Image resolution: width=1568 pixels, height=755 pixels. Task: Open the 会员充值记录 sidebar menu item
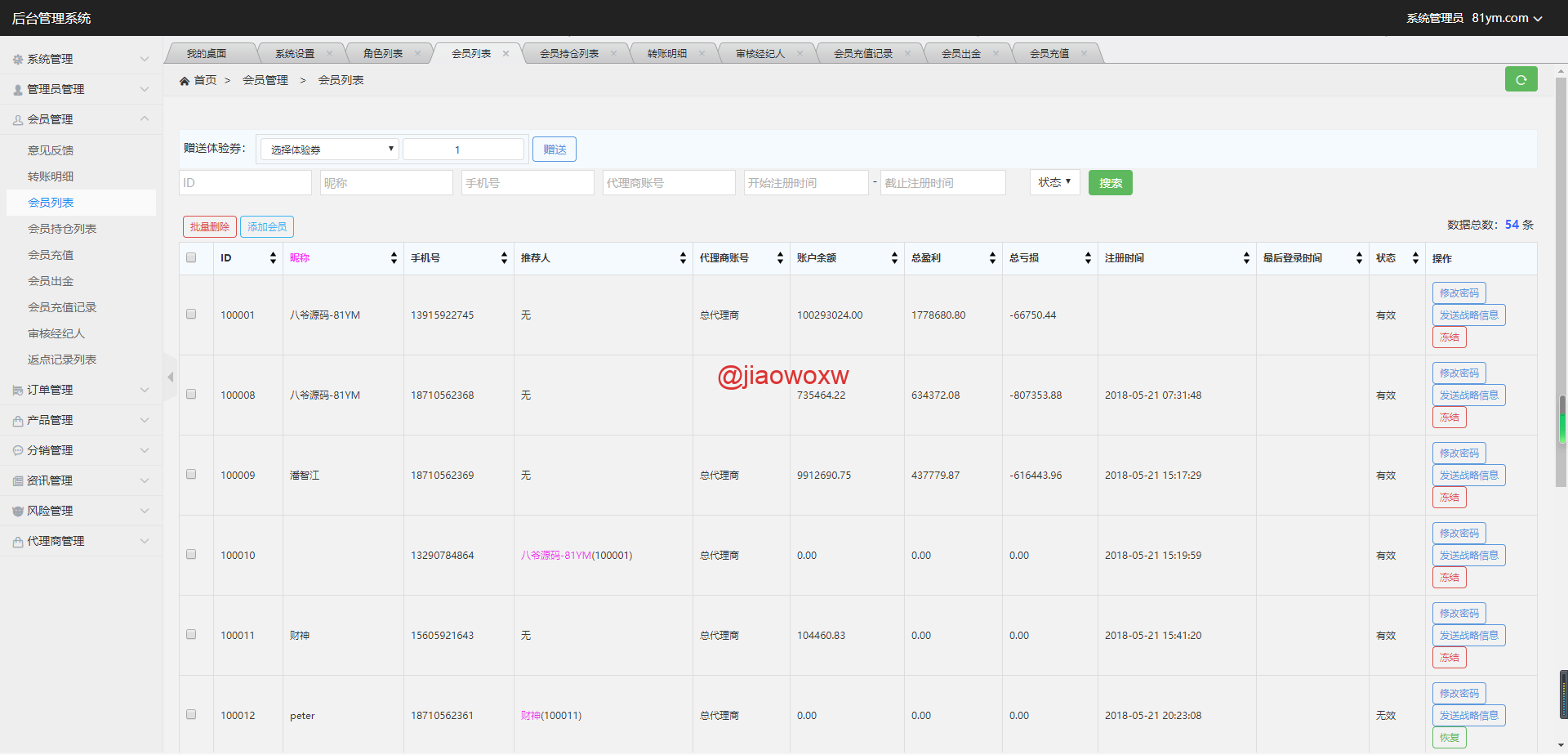click(x=62, y=307)
